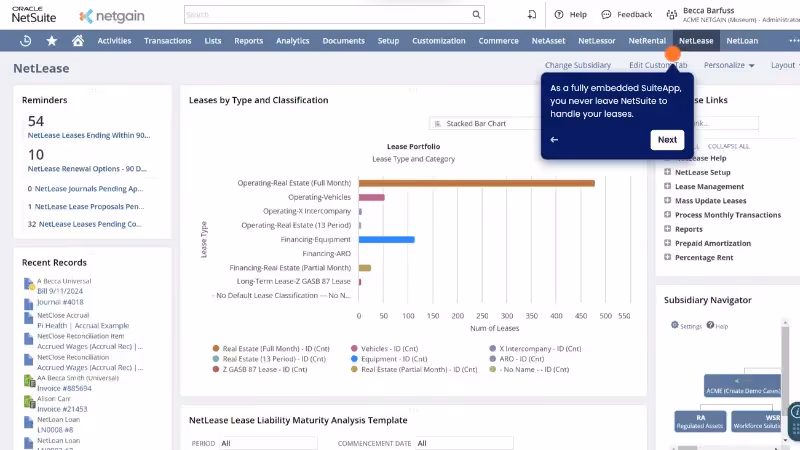Viewport: 800px width, 450px height.
Task: Open the AA Becca Smith invoice icon
Action: 29,381
